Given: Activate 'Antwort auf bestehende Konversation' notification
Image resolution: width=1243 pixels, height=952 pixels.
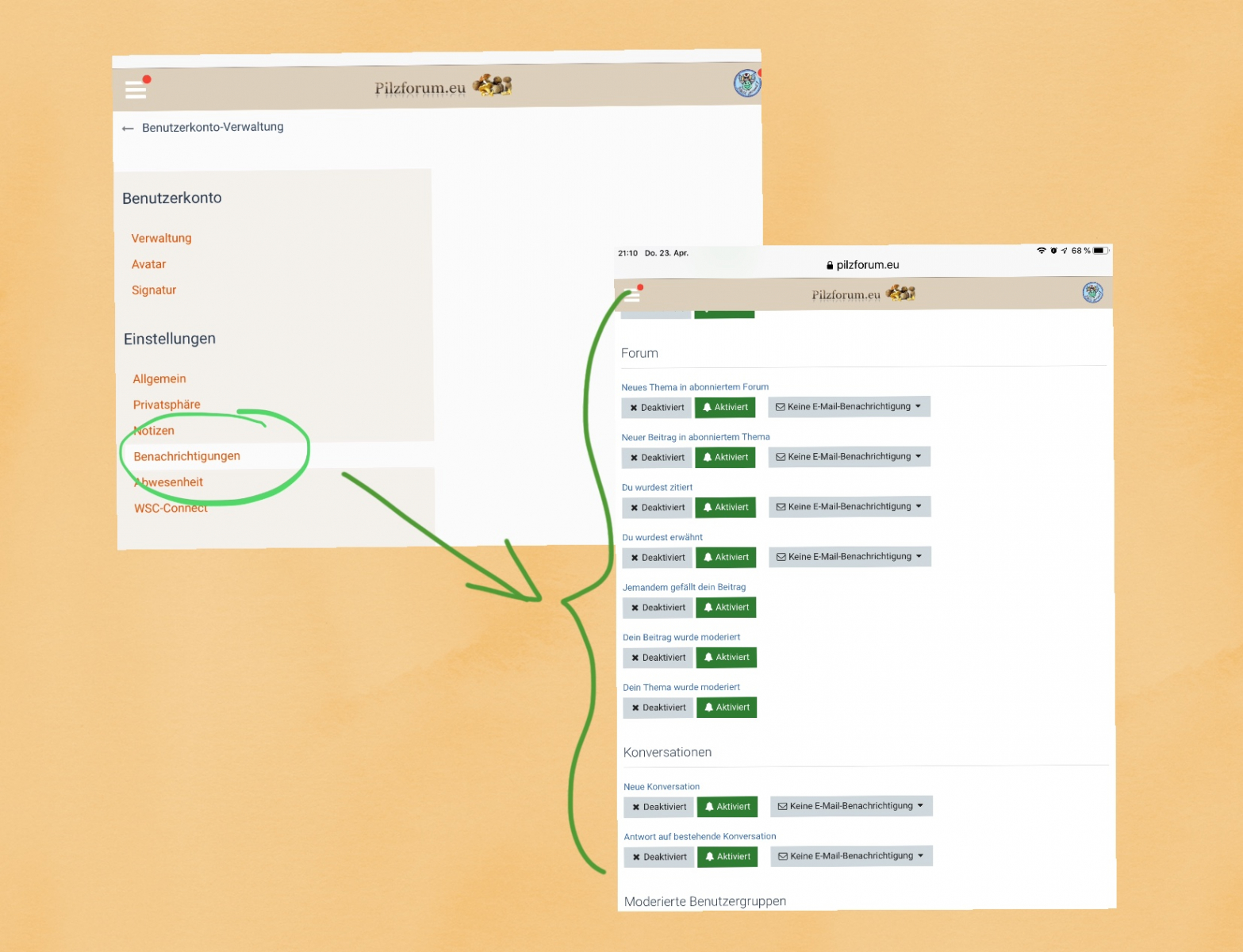Looking at the screenshot, I should click(x=727, y=857).
